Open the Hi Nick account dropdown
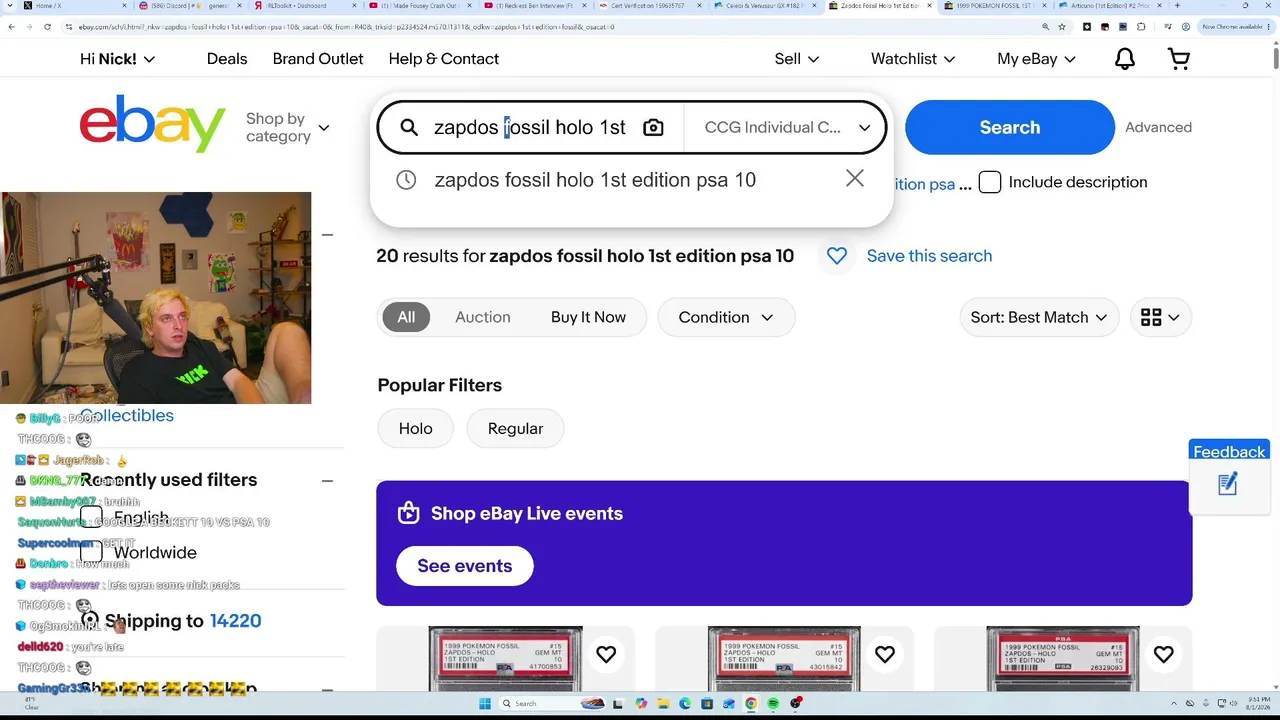 (118, 59)
